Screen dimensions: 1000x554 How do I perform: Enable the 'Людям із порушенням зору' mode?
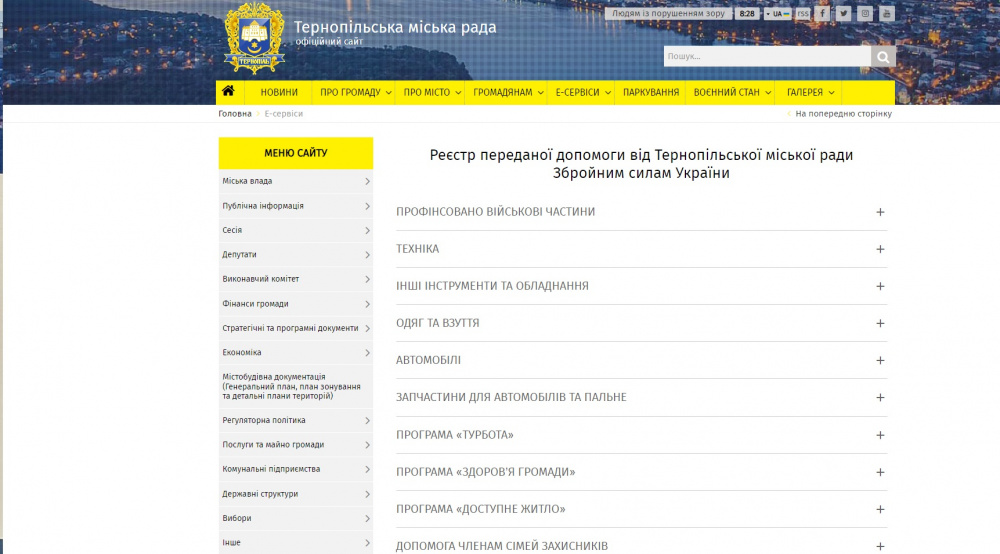coord(668,13)
